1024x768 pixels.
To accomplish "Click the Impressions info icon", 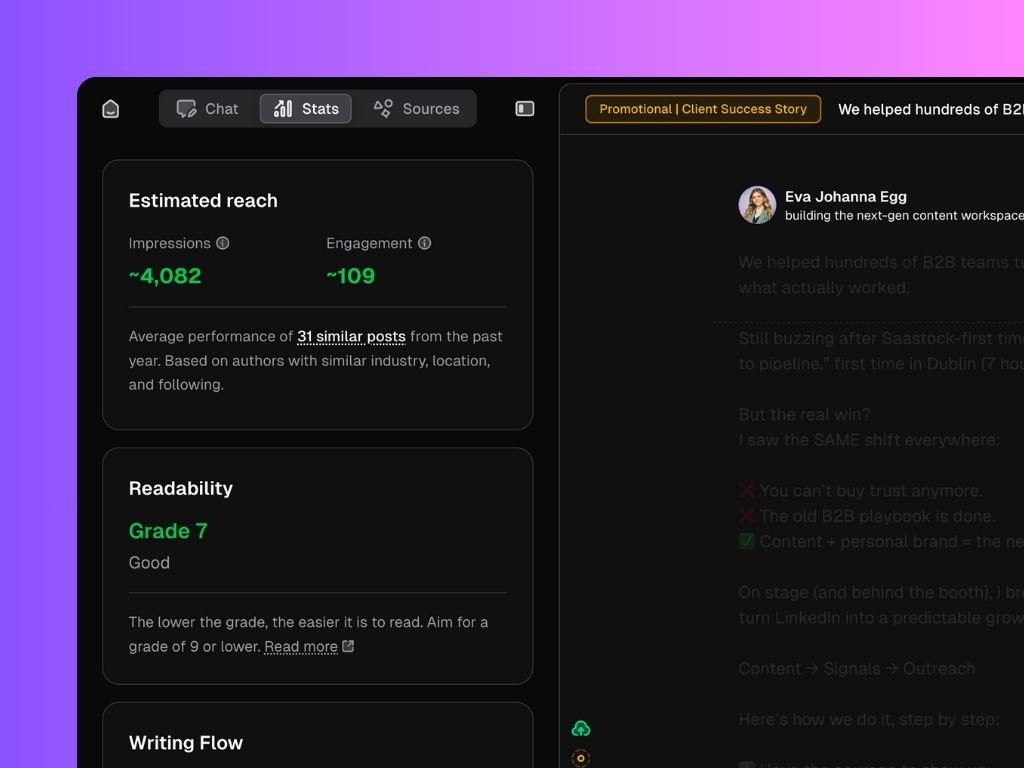I will [x=223, y=243].
